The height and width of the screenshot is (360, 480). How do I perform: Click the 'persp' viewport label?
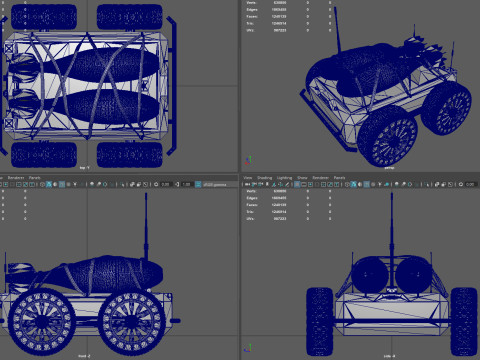tap(389, 168)
